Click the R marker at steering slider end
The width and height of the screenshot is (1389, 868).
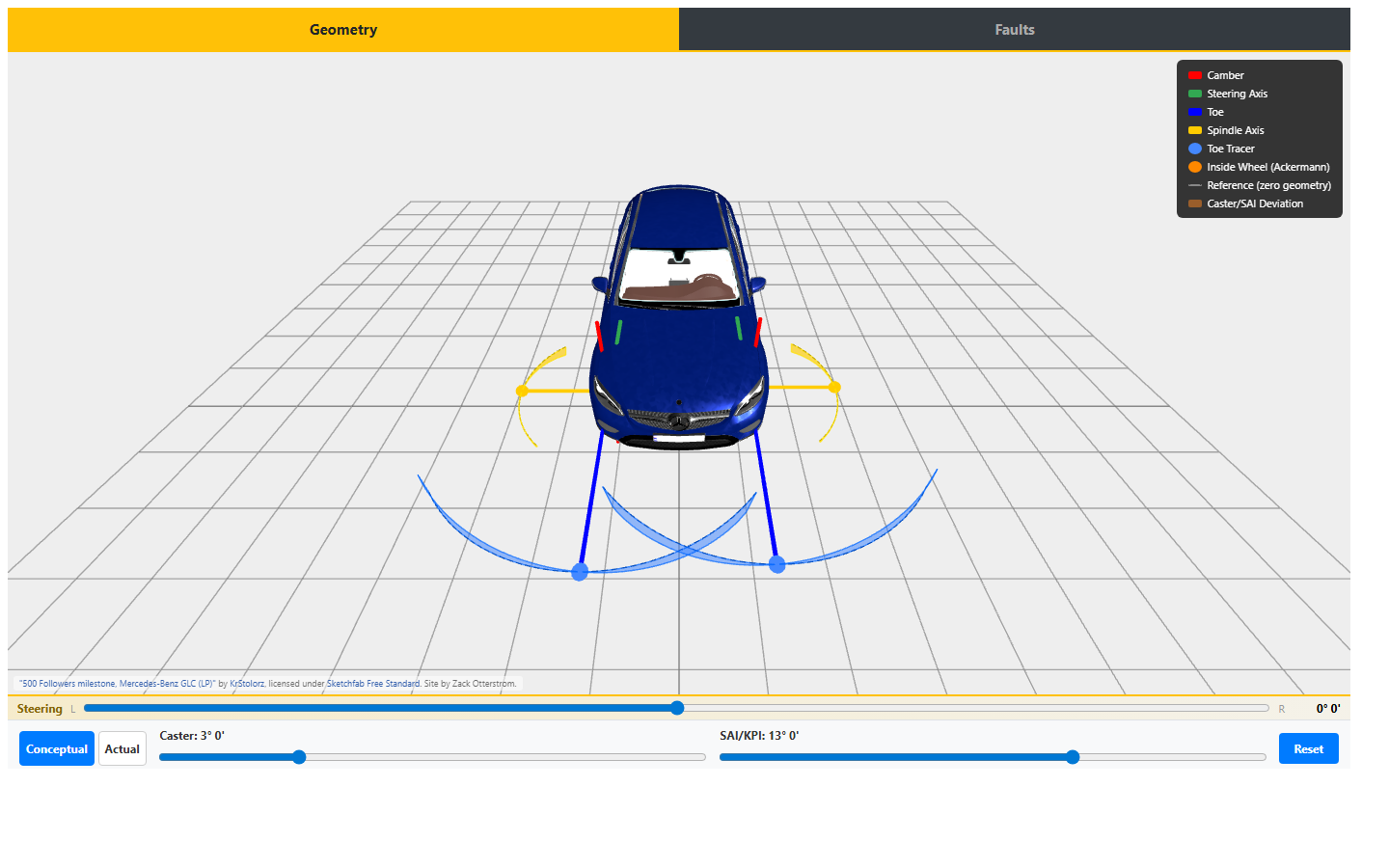(1282, 709)
